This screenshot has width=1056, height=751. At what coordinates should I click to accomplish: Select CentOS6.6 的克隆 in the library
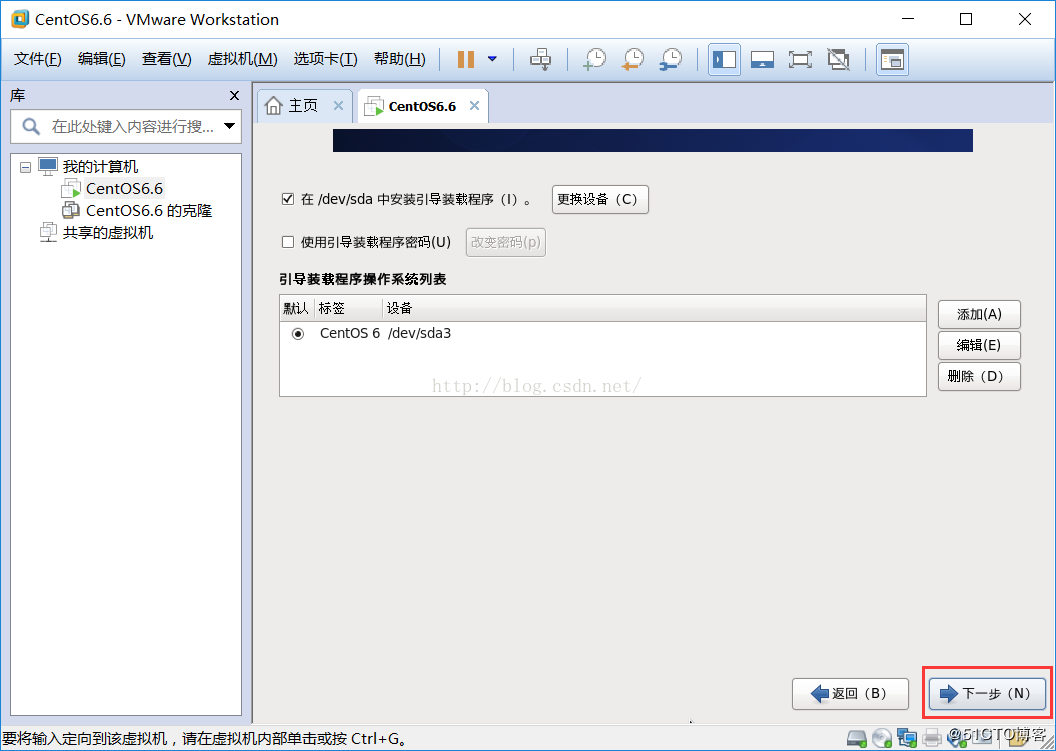149,211
